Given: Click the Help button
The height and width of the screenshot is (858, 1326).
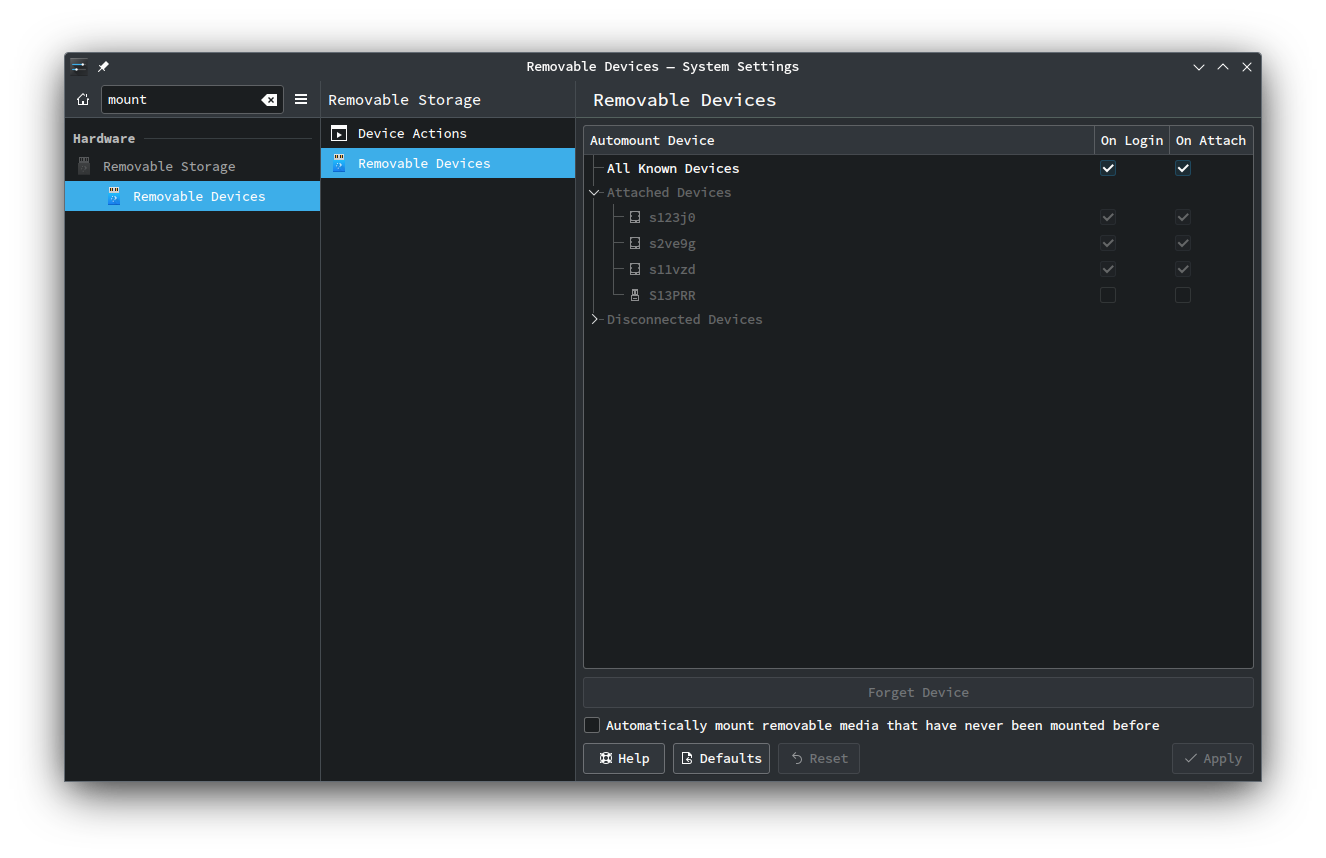Looking at the screenshot, I should pyautogui.click(x=624, y=758).
